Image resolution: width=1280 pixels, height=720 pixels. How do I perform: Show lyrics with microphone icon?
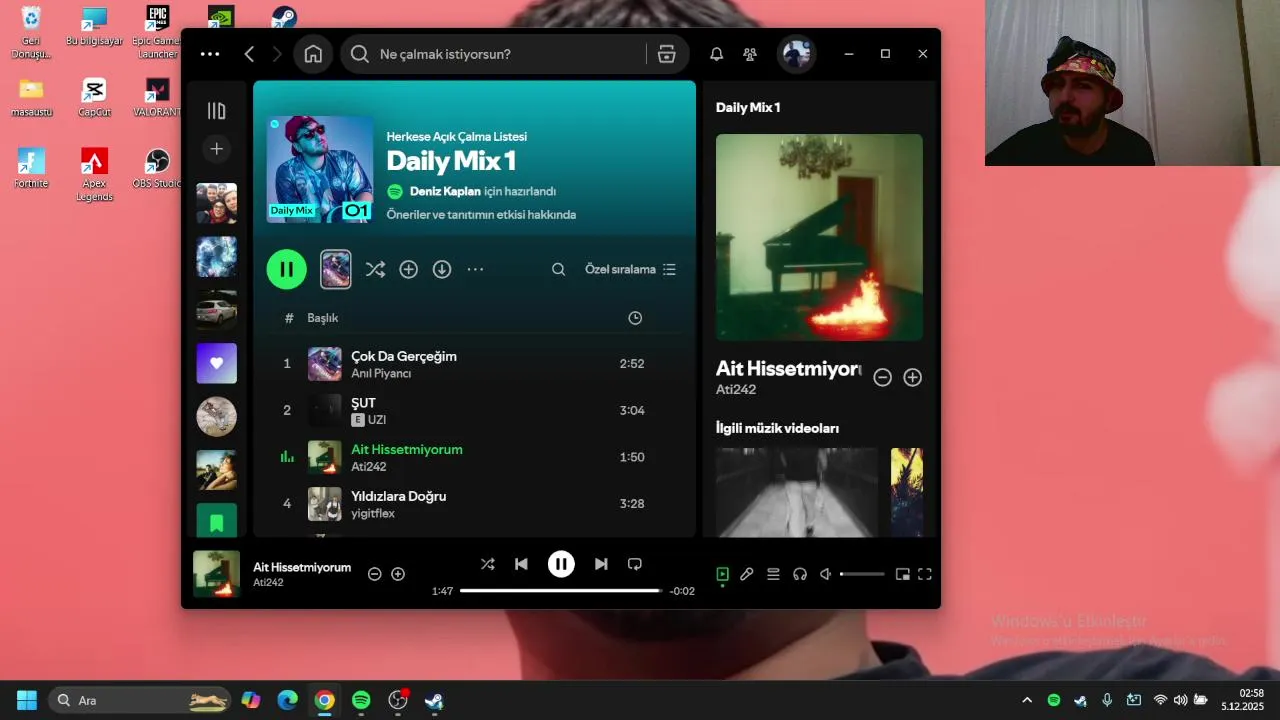[747, 574]
